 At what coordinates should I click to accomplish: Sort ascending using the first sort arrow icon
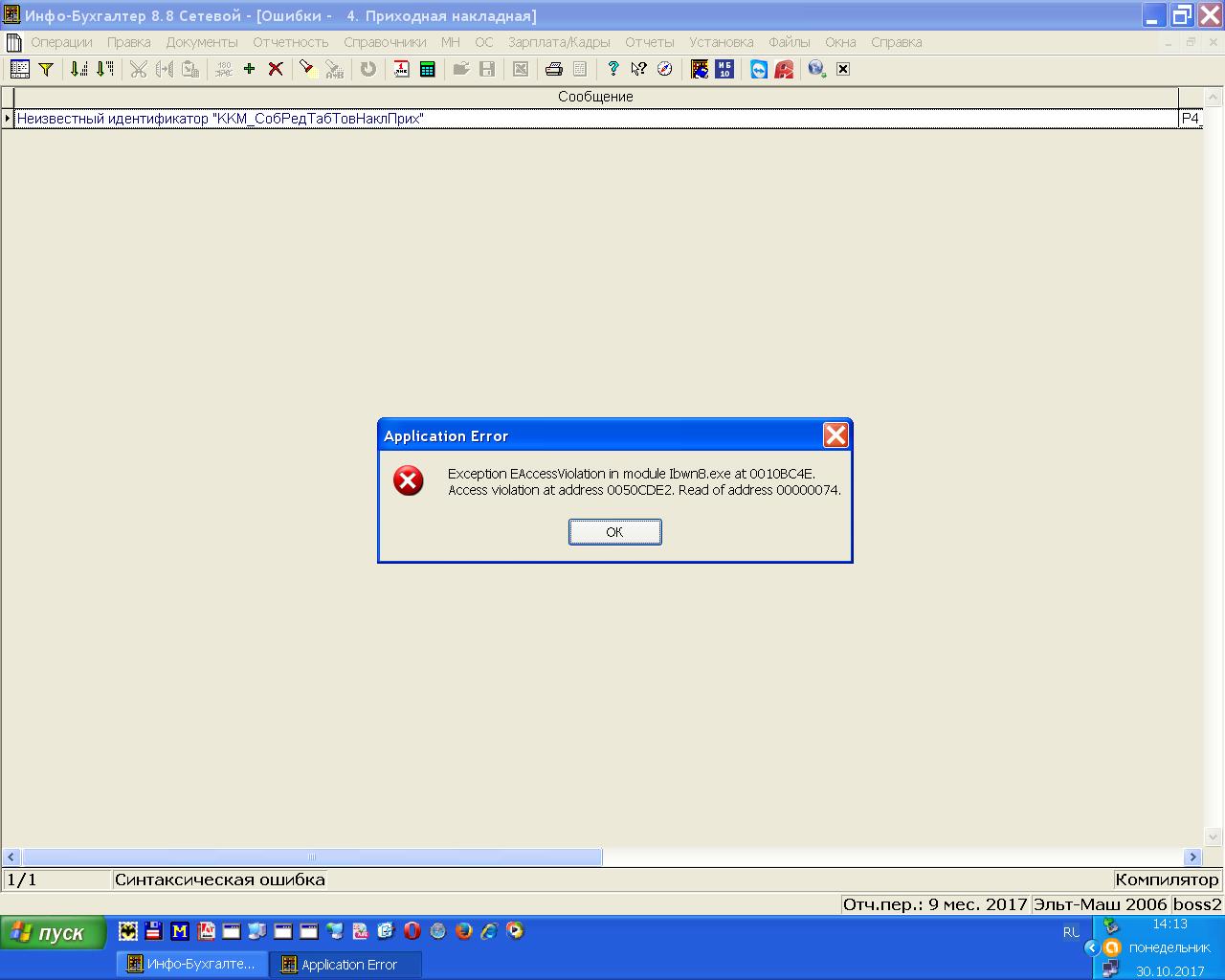(79, 69)
